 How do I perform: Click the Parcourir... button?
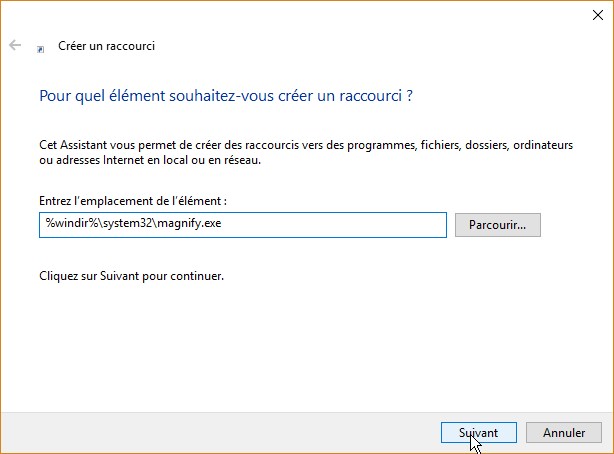[497, 225]
